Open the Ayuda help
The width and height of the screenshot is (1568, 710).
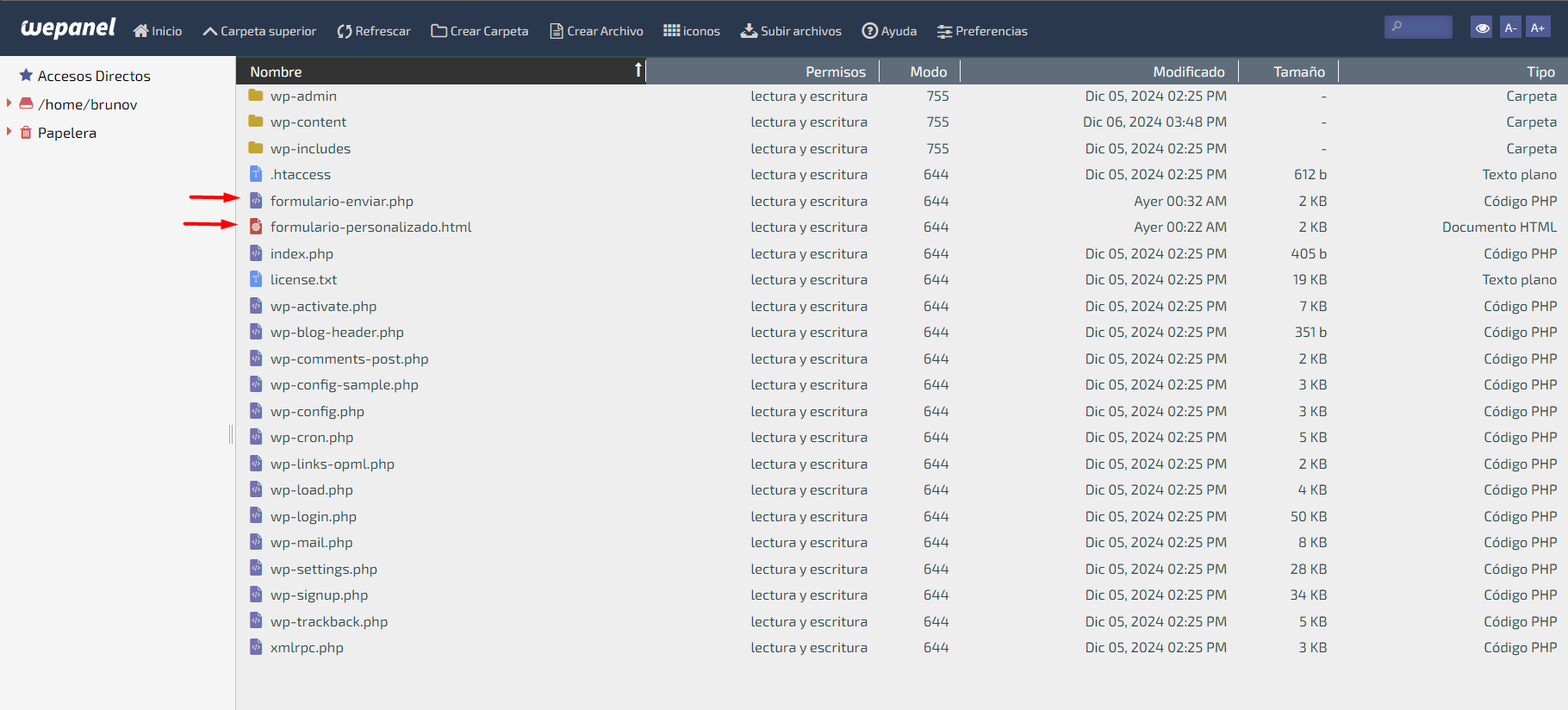click(889, 31)
